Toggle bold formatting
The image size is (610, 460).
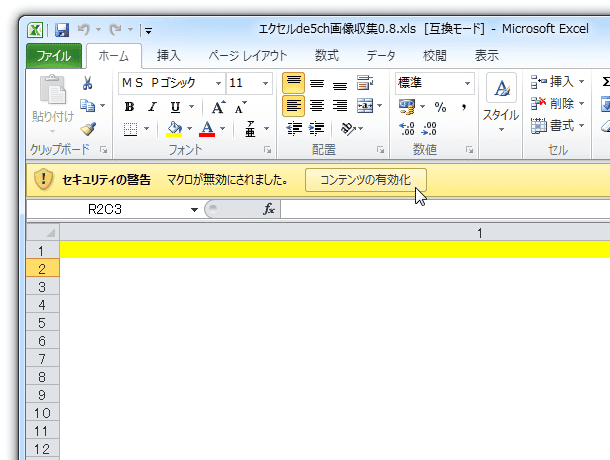(130, 107)
